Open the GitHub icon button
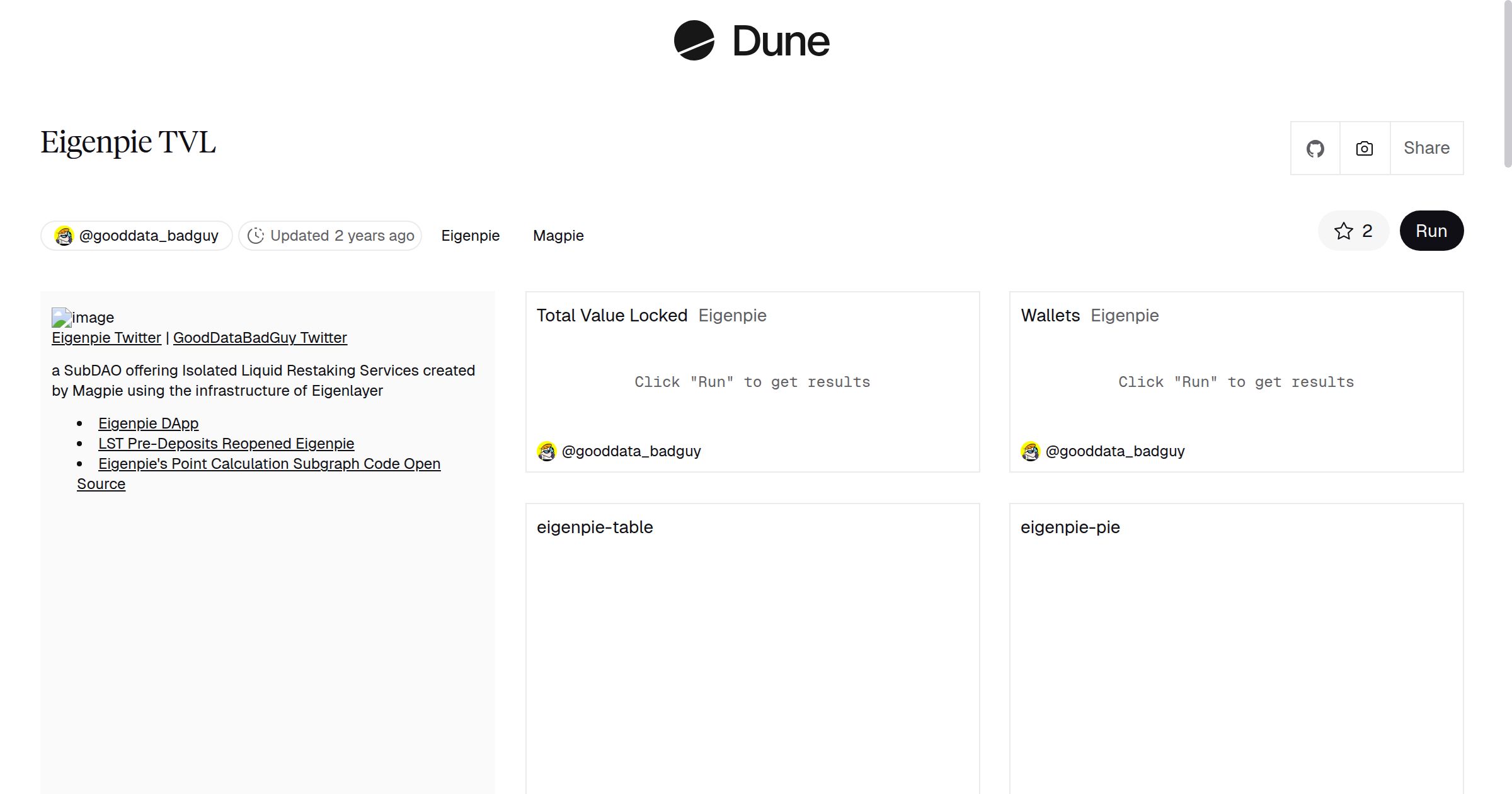 pos(1315,149)
